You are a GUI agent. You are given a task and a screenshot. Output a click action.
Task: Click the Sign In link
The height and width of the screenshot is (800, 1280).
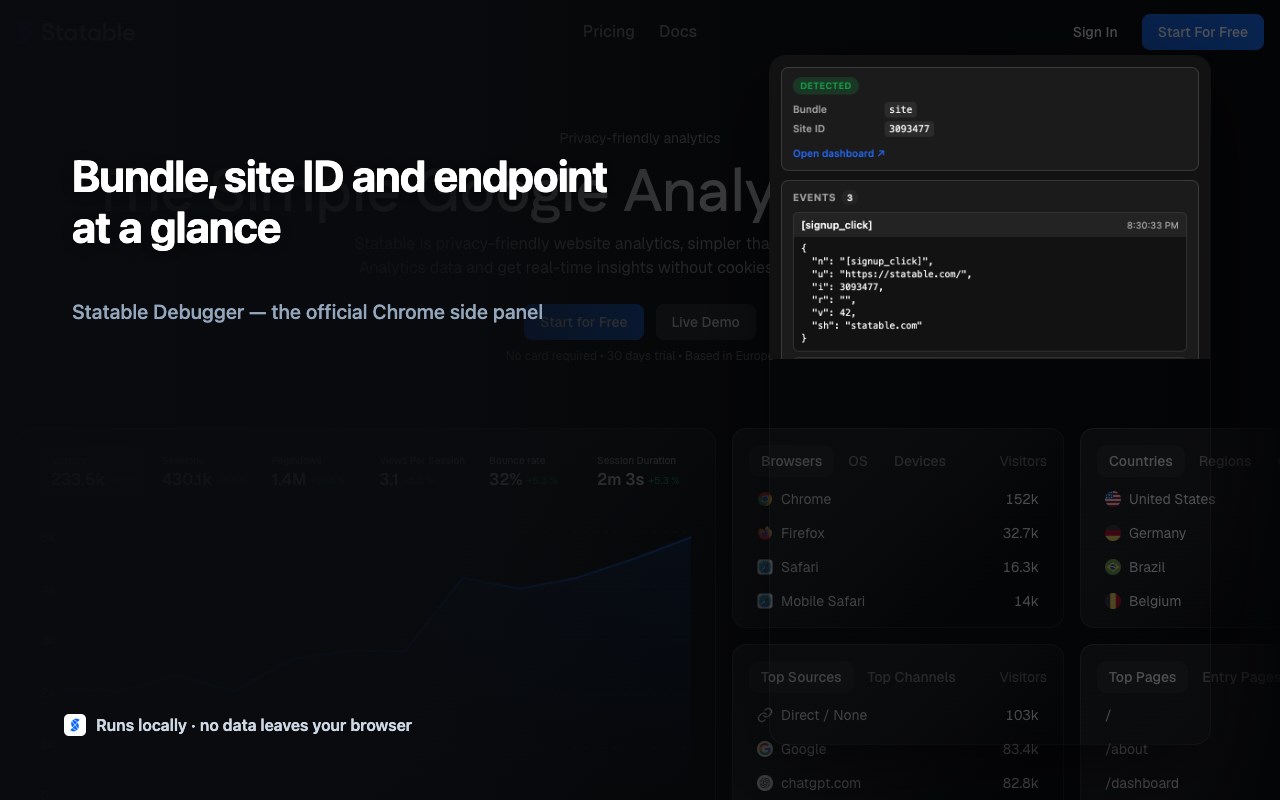(1095, 32)
